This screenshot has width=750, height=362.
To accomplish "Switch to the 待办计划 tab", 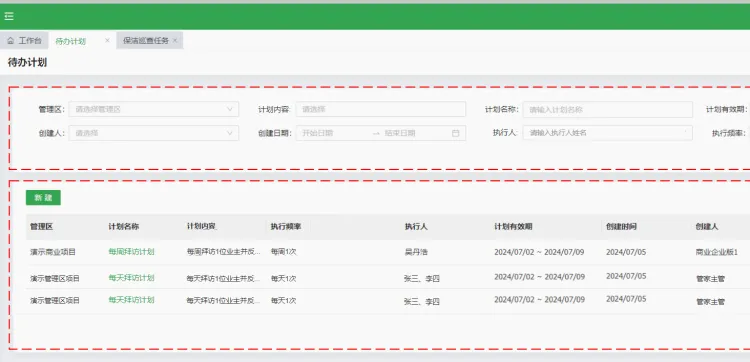I will pos(70,41).
